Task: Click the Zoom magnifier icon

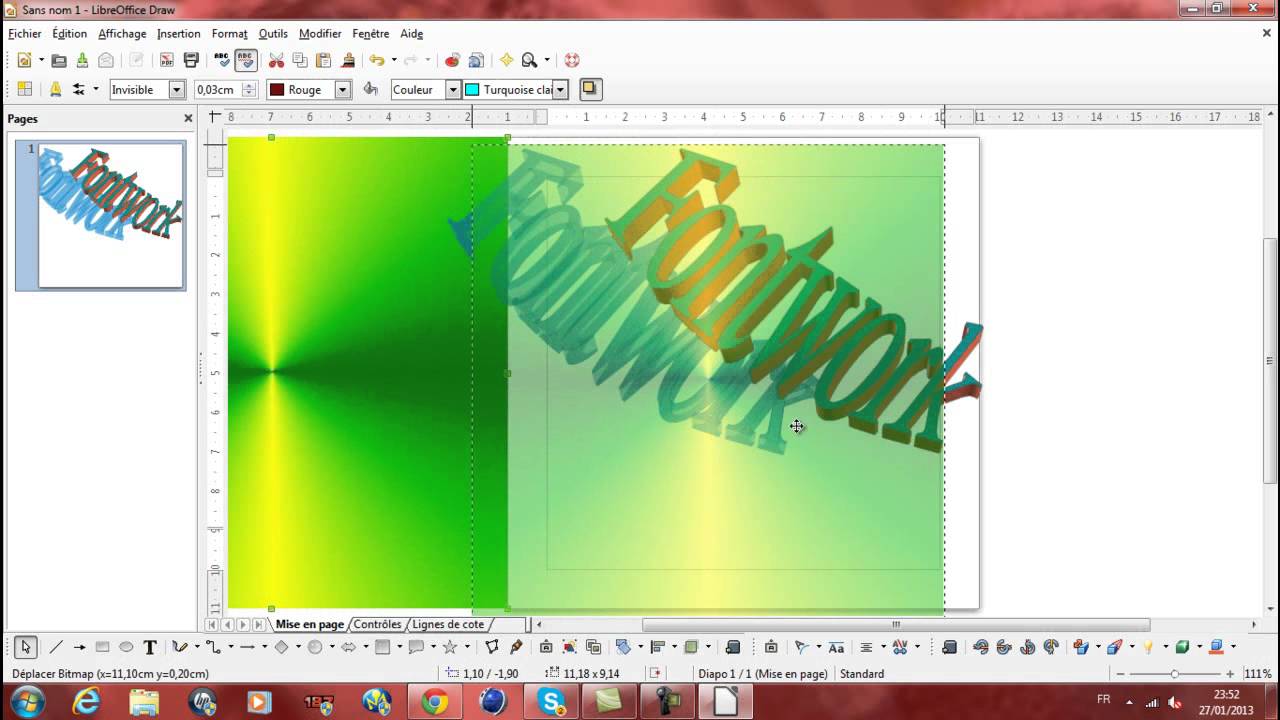Action: [x=530, y=60]
